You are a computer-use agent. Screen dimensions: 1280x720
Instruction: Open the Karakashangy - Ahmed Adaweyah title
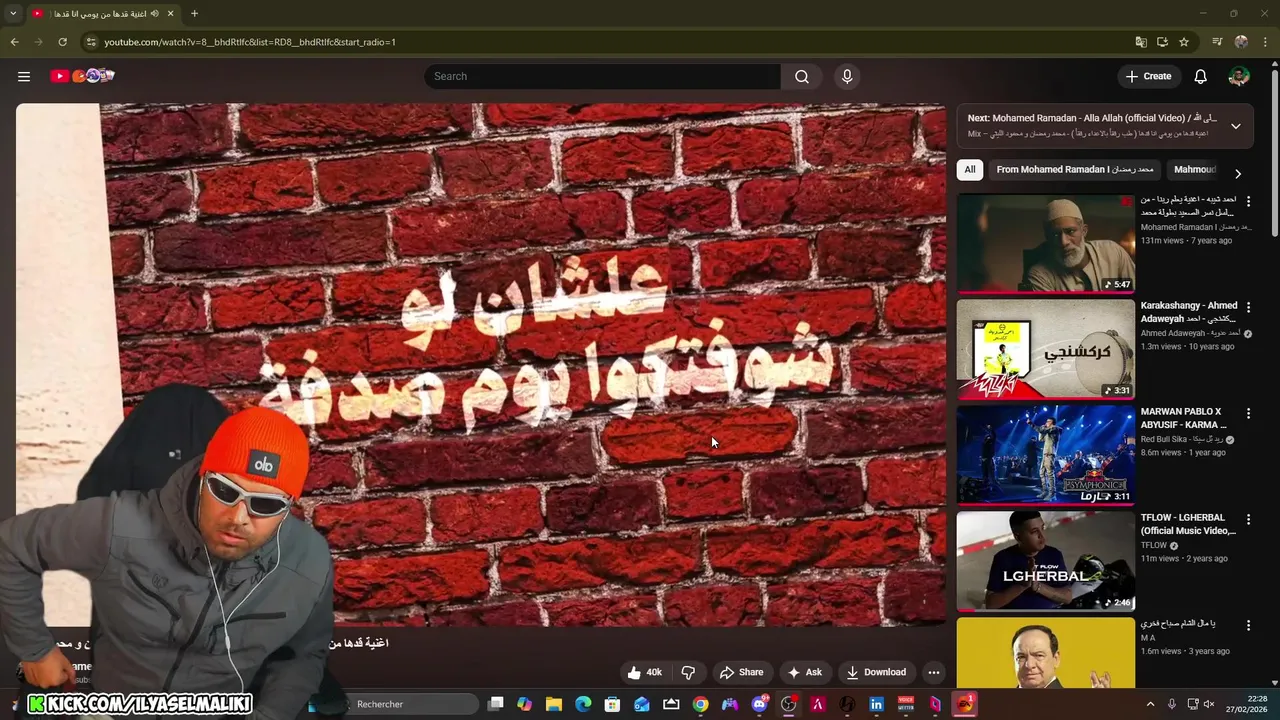pyautogui.click(x=1189, y=312)
